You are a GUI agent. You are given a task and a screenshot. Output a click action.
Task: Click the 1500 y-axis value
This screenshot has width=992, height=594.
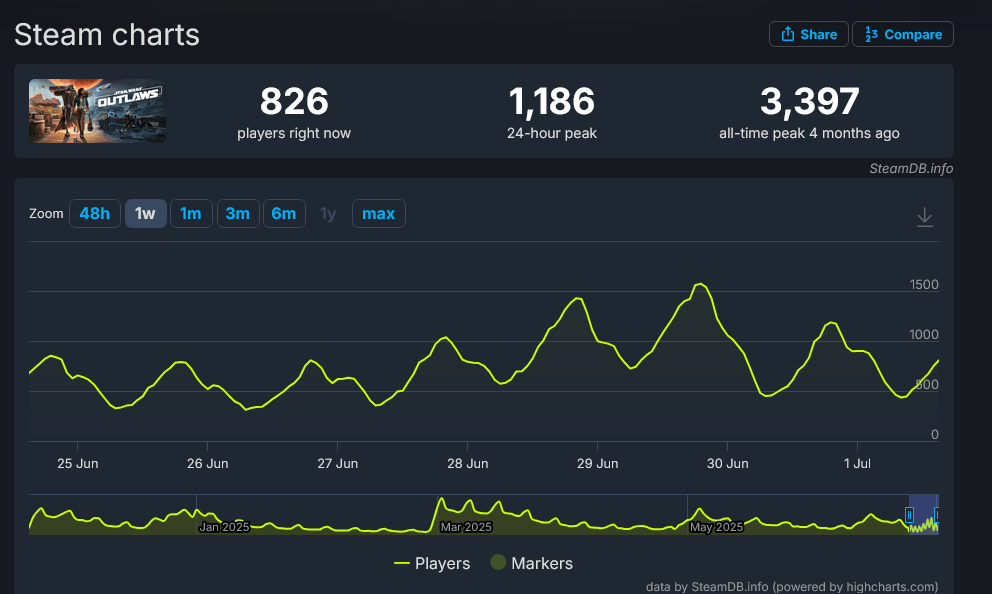tap(924, 285)
